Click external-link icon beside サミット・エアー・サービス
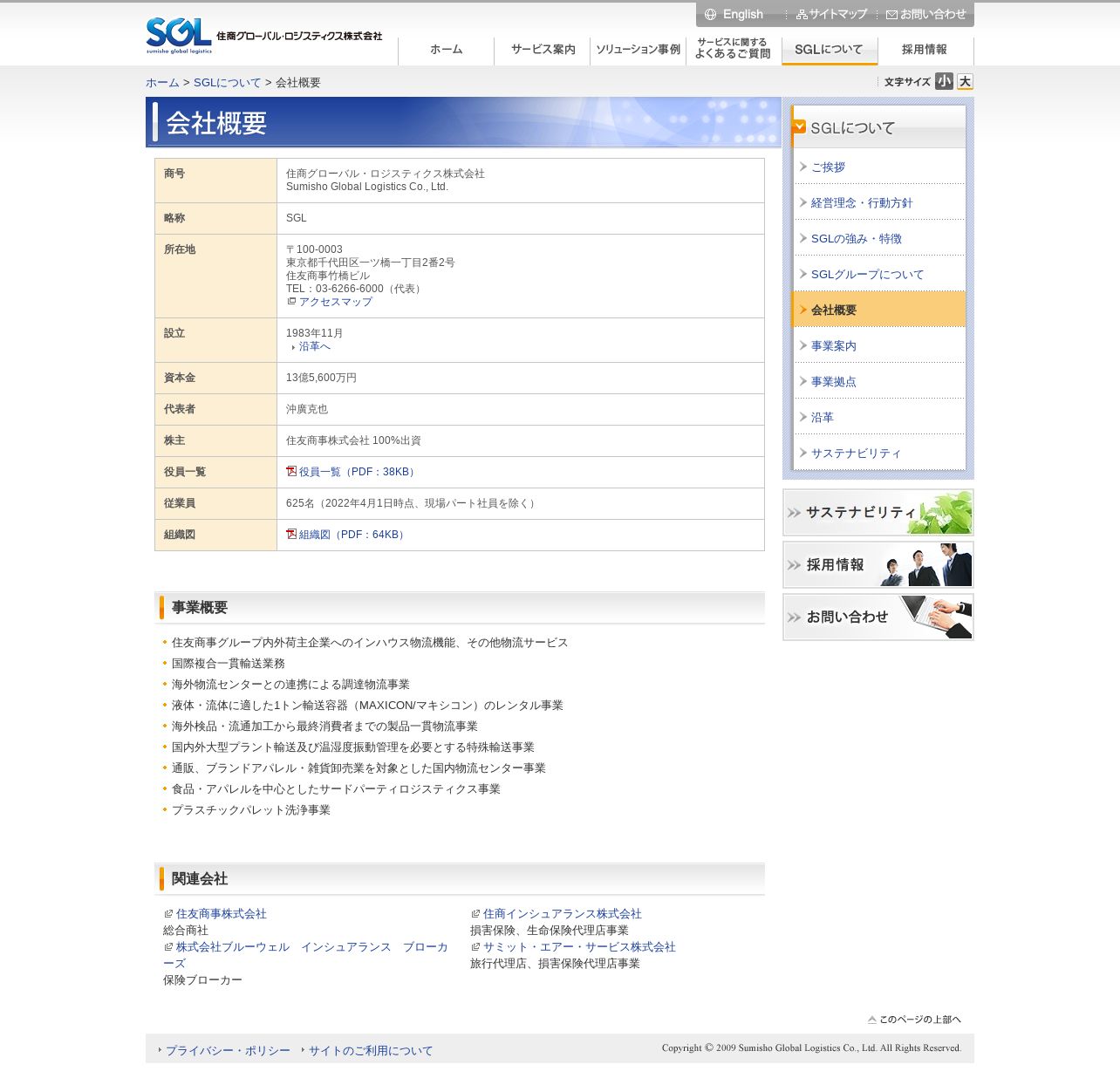The image size is (1120, 1078). coord(475,946)
